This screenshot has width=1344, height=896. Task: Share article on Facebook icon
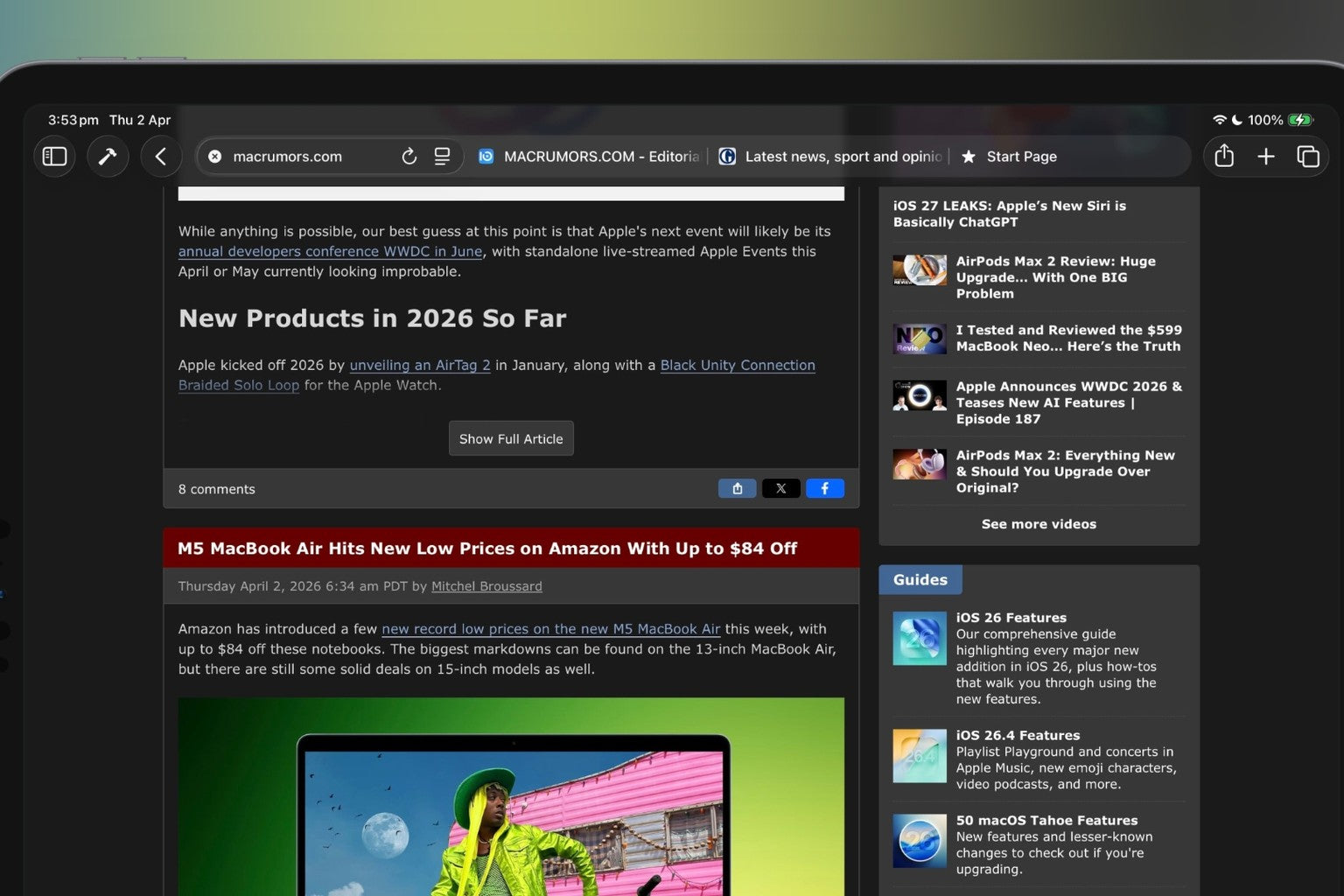pyautogui.click(x=824, y=488)
